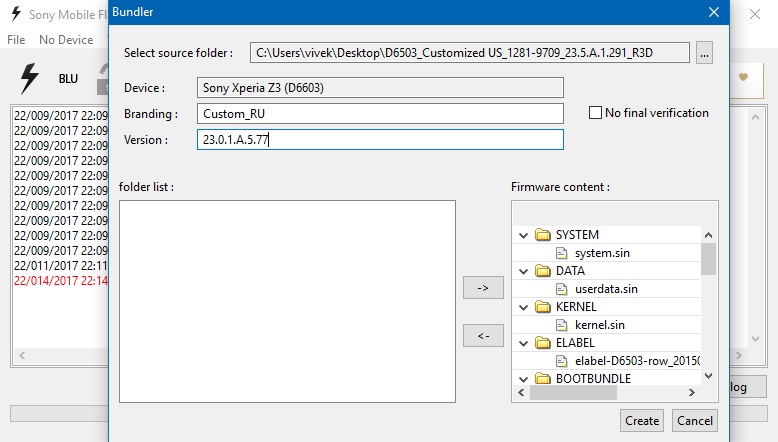Click Flashtool log scroll down arrow
This screenshot has height=442, width=778.
[x=755, y=339]
